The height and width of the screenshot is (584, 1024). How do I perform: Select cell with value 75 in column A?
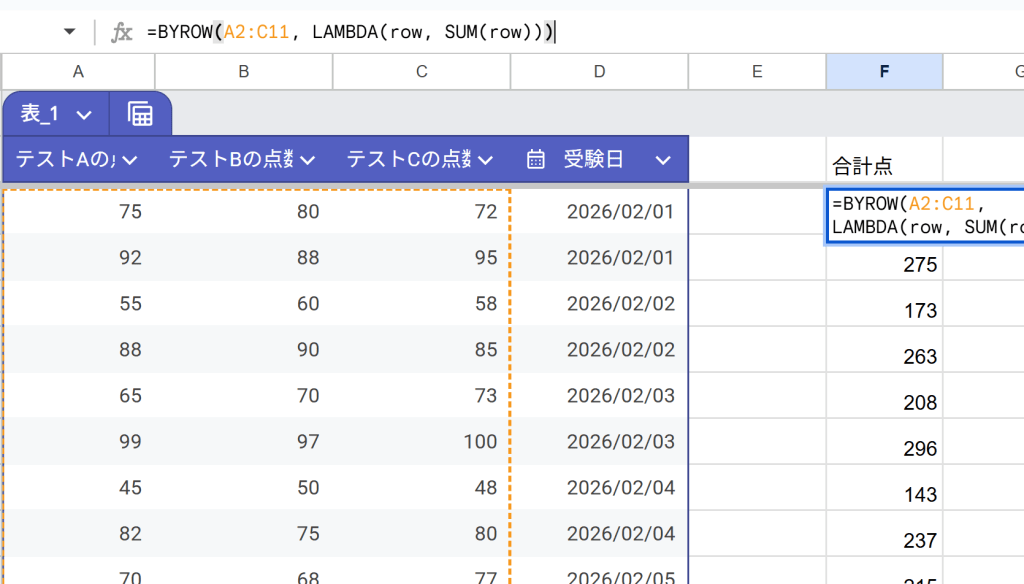point(79,212)
